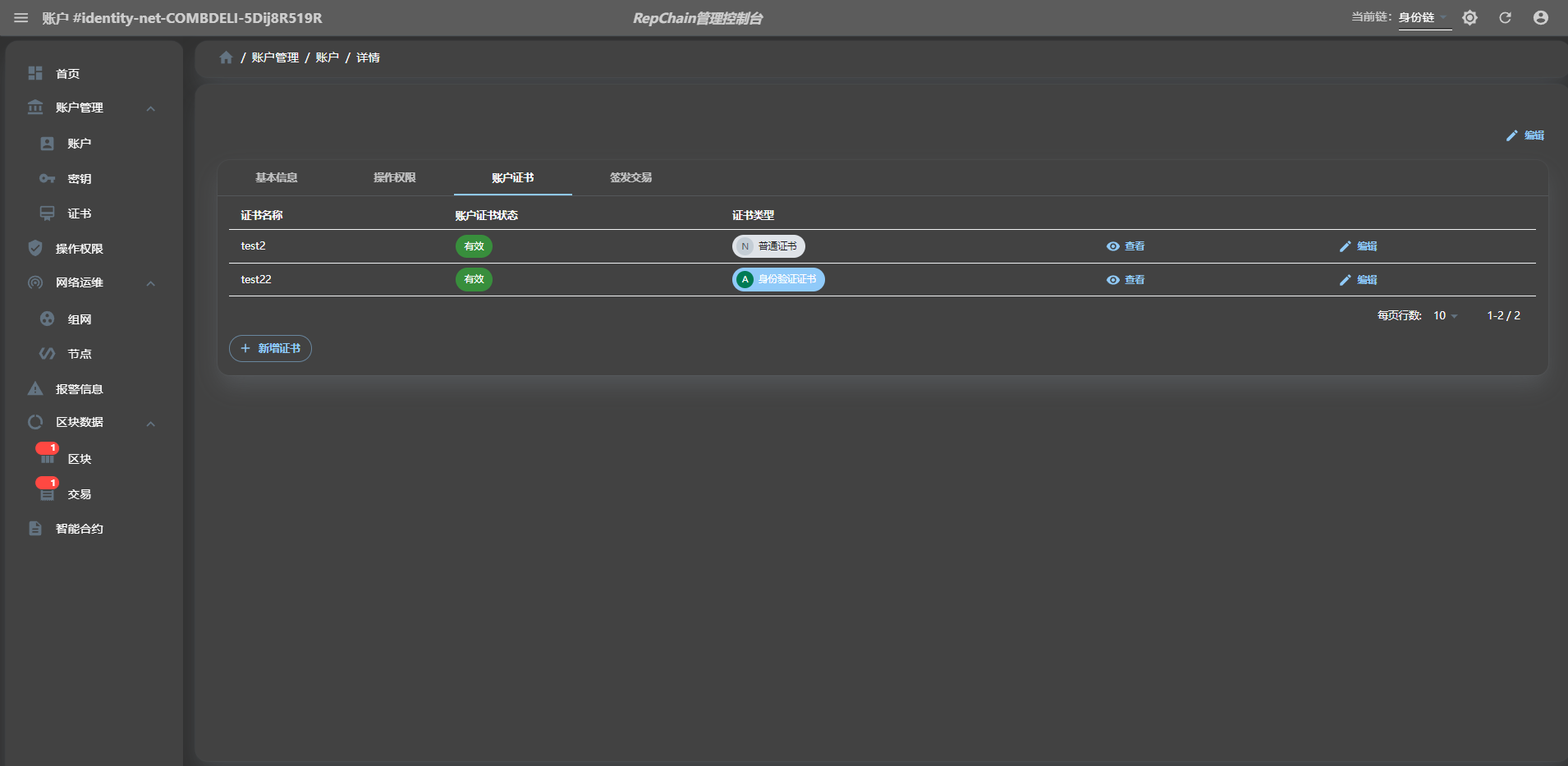1568x766 pixels.
Task: Click the 区块数据 circle icon
Action: 35,422
